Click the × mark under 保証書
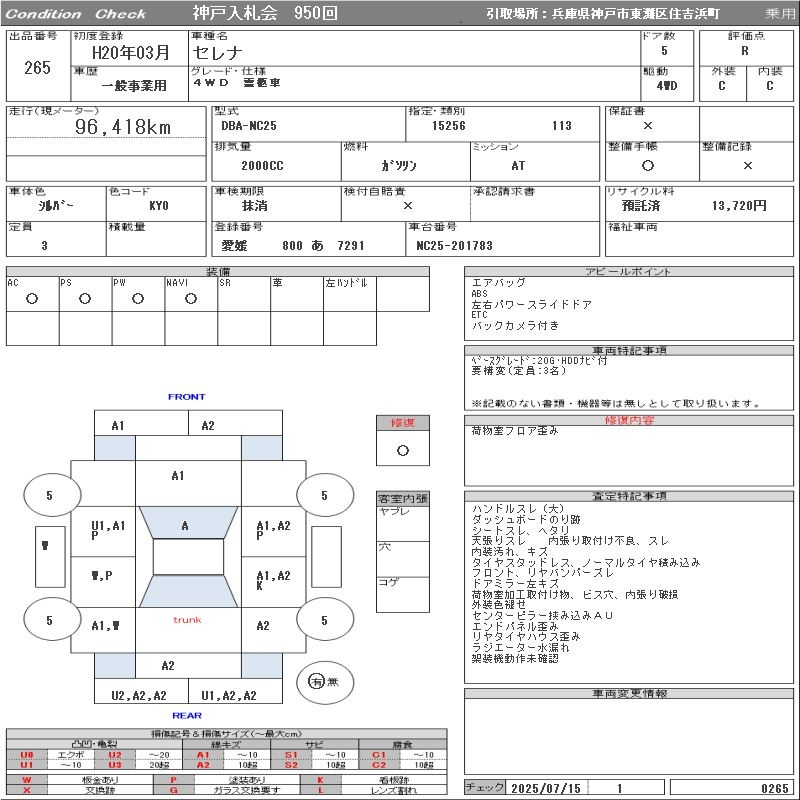The image size is (800, 800). 647,126
